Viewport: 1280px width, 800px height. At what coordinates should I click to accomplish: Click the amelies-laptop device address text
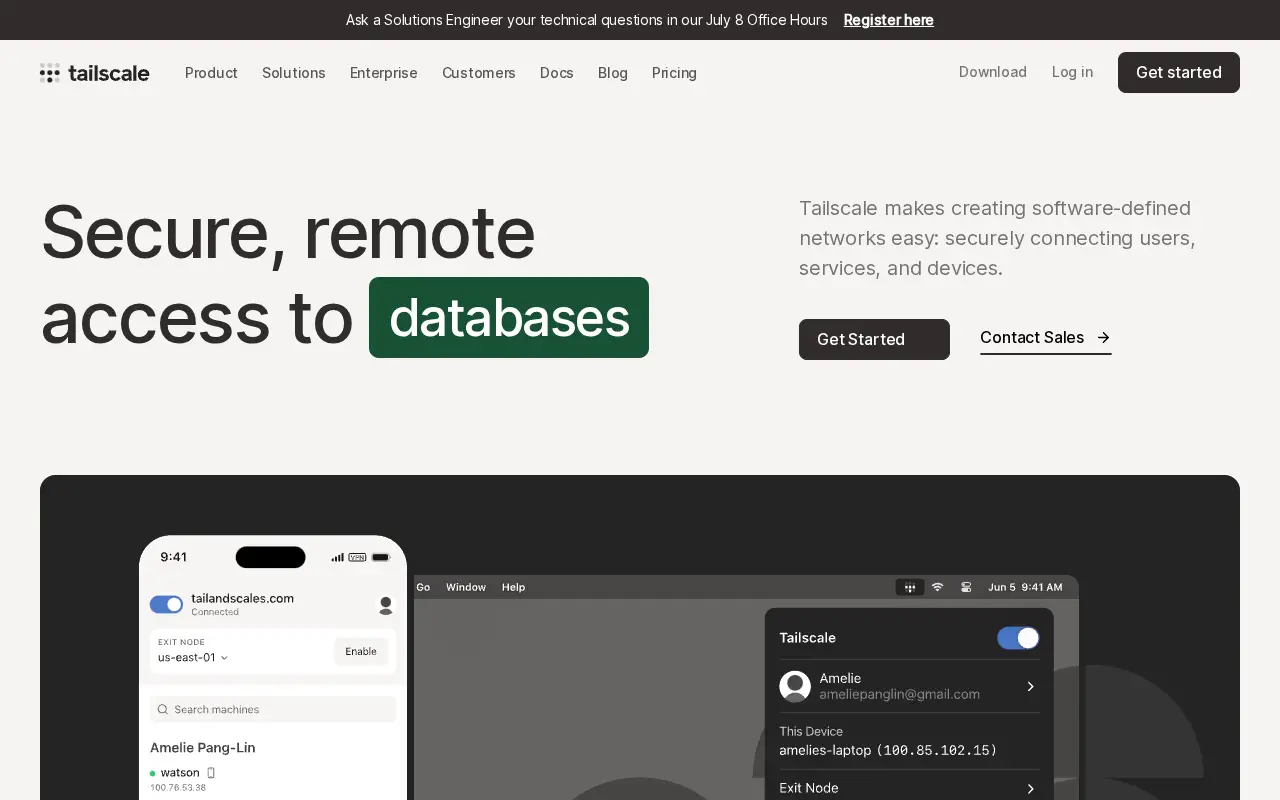click(888, 750)
